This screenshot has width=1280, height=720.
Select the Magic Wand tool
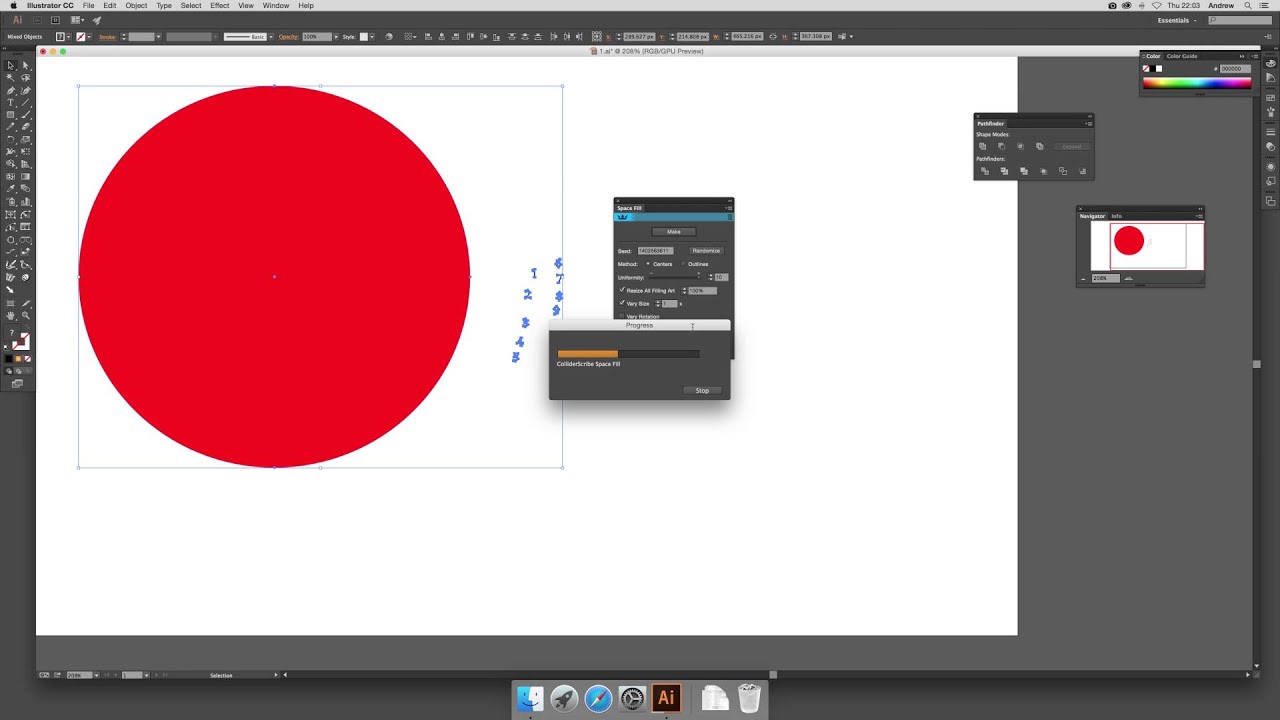pos(11,77)
